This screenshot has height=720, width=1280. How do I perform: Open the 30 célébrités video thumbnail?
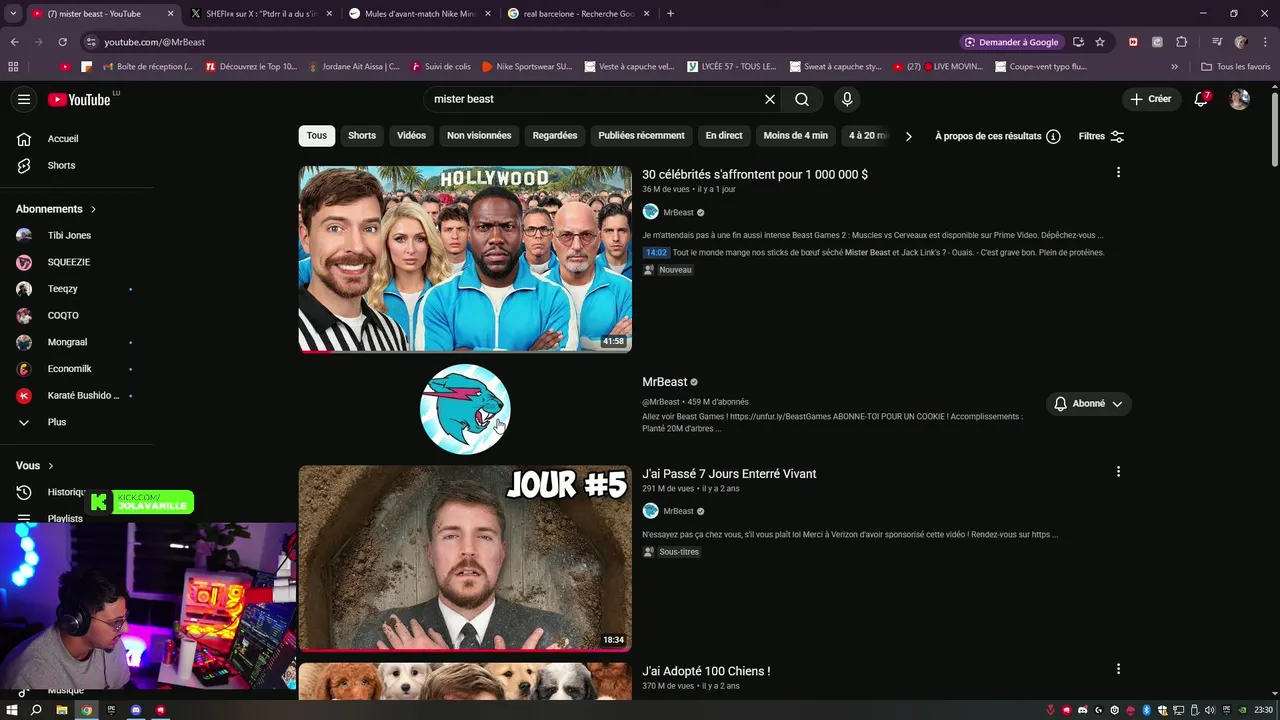click(x=465, y=259)
